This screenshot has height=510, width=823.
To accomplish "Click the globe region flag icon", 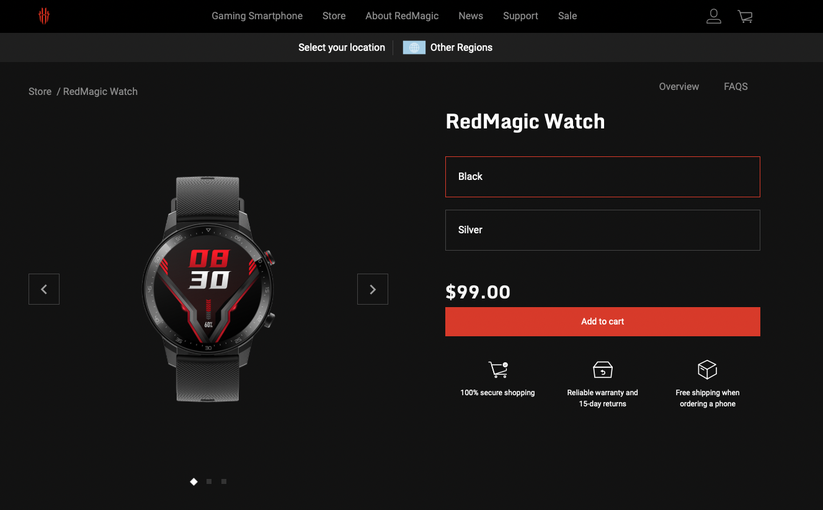I will [414, 48].
